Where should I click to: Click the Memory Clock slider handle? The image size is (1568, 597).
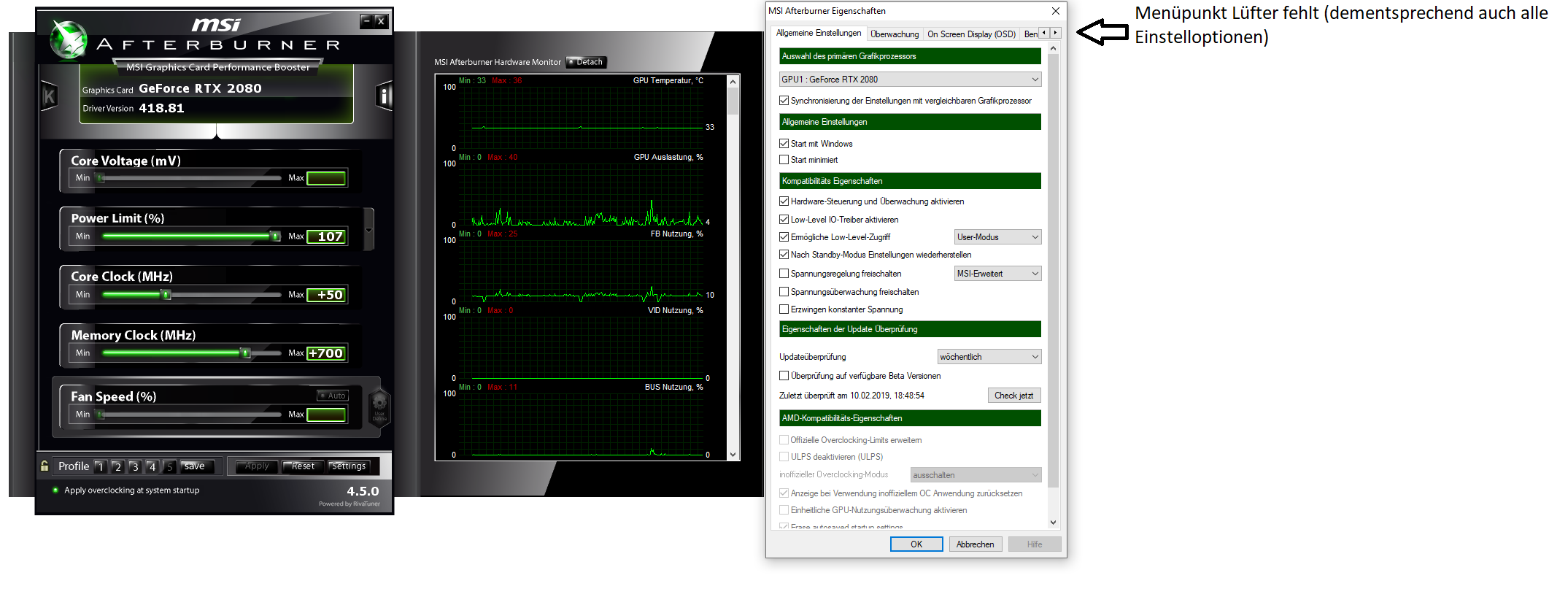pyautogui.click(x=246, y=353)
